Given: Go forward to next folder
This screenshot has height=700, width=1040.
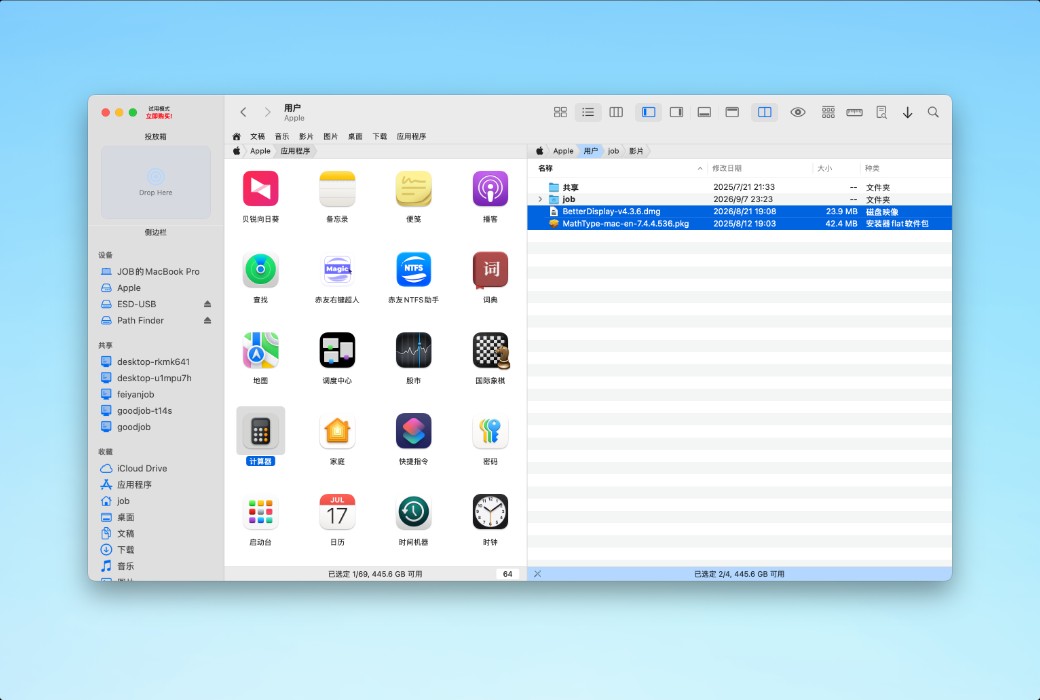Looking at the screenshot, I should (x=267, y=112).
